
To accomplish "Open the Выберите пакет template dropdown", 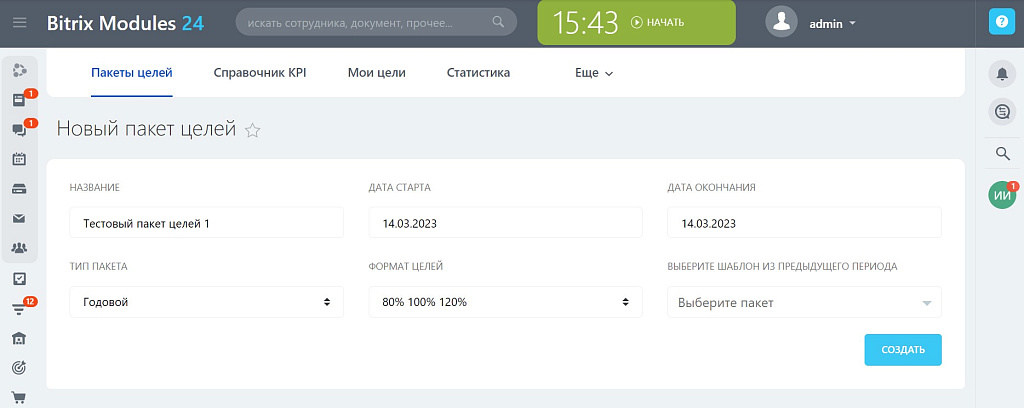I will click(x=804, y=302).
